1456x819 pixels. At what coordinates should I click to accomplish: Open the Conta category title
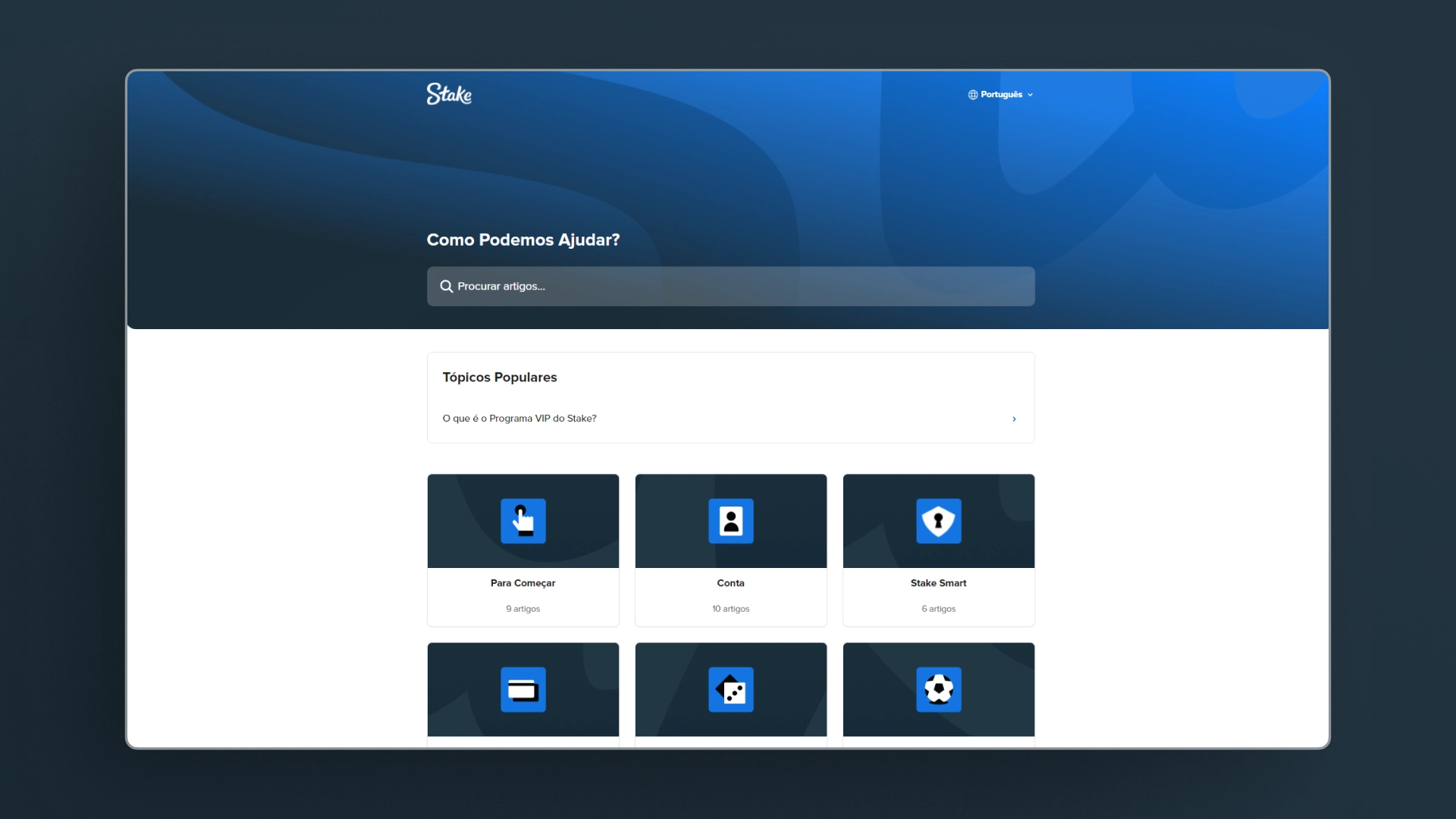(x=731, y=583)
